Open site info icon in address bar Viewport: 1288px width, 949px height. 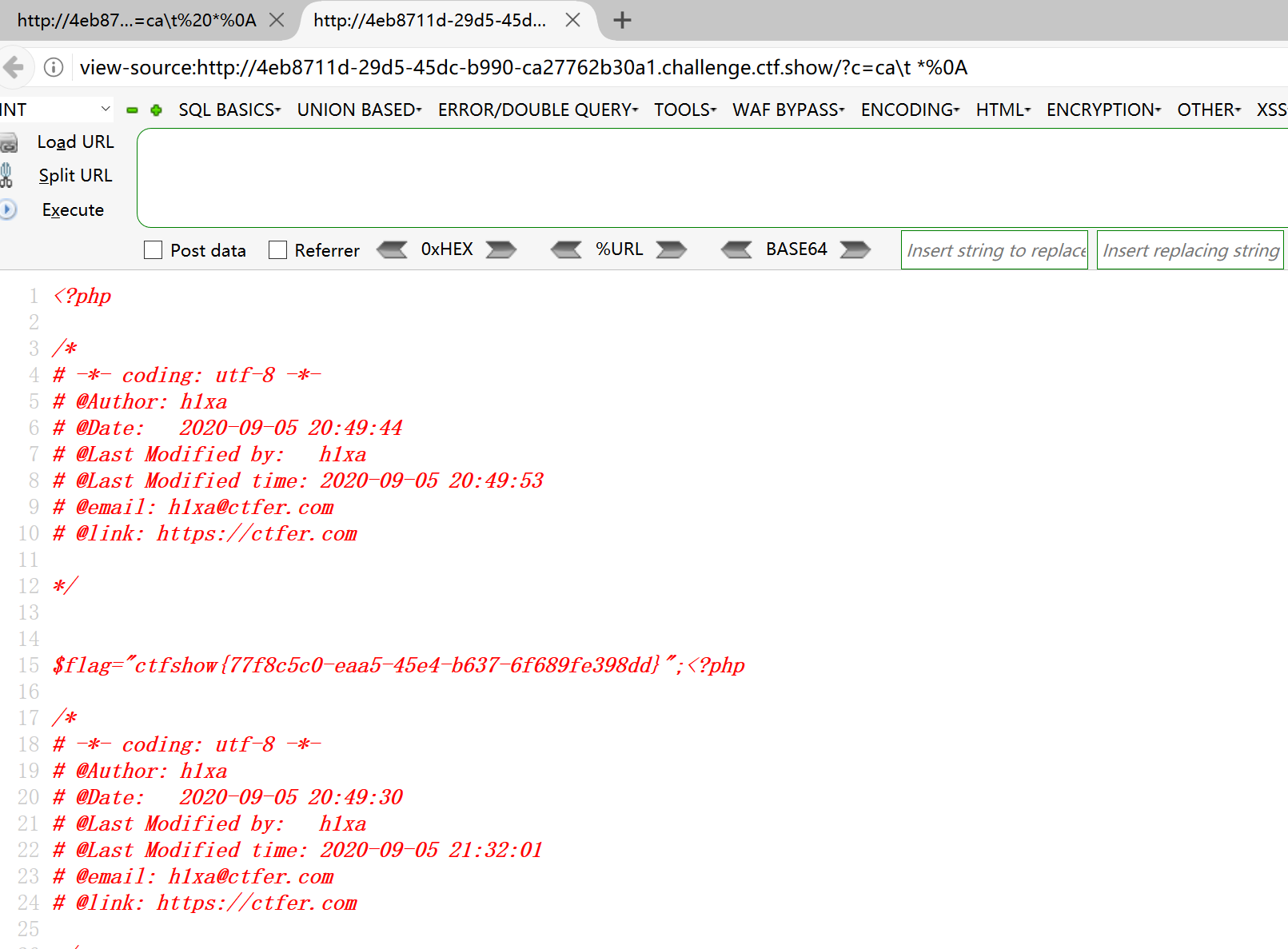pos(54,67)
